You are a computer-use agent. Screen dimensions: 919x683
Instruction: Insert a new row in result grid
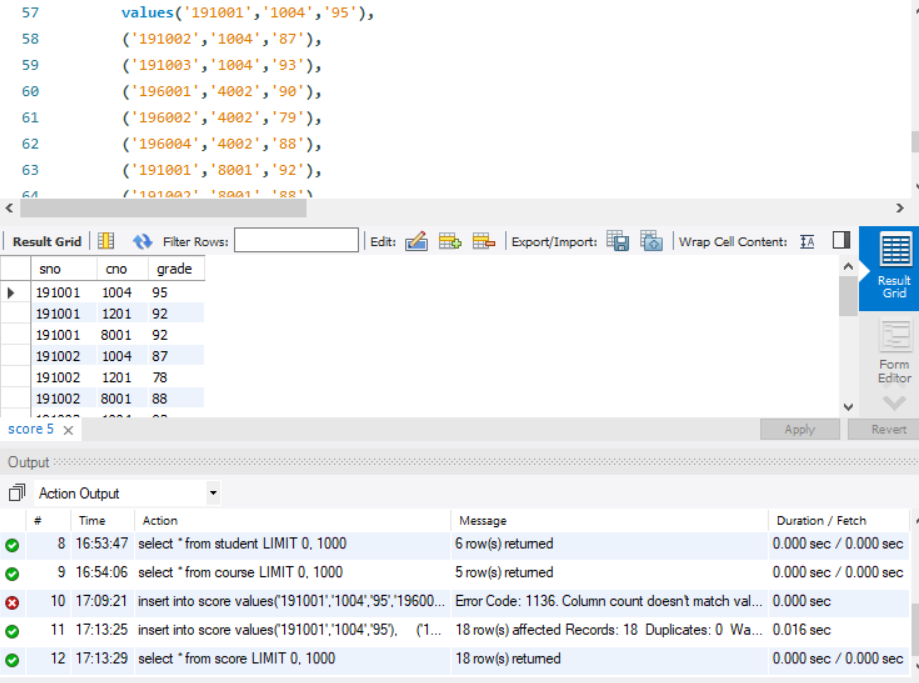(x=450, y=241)
